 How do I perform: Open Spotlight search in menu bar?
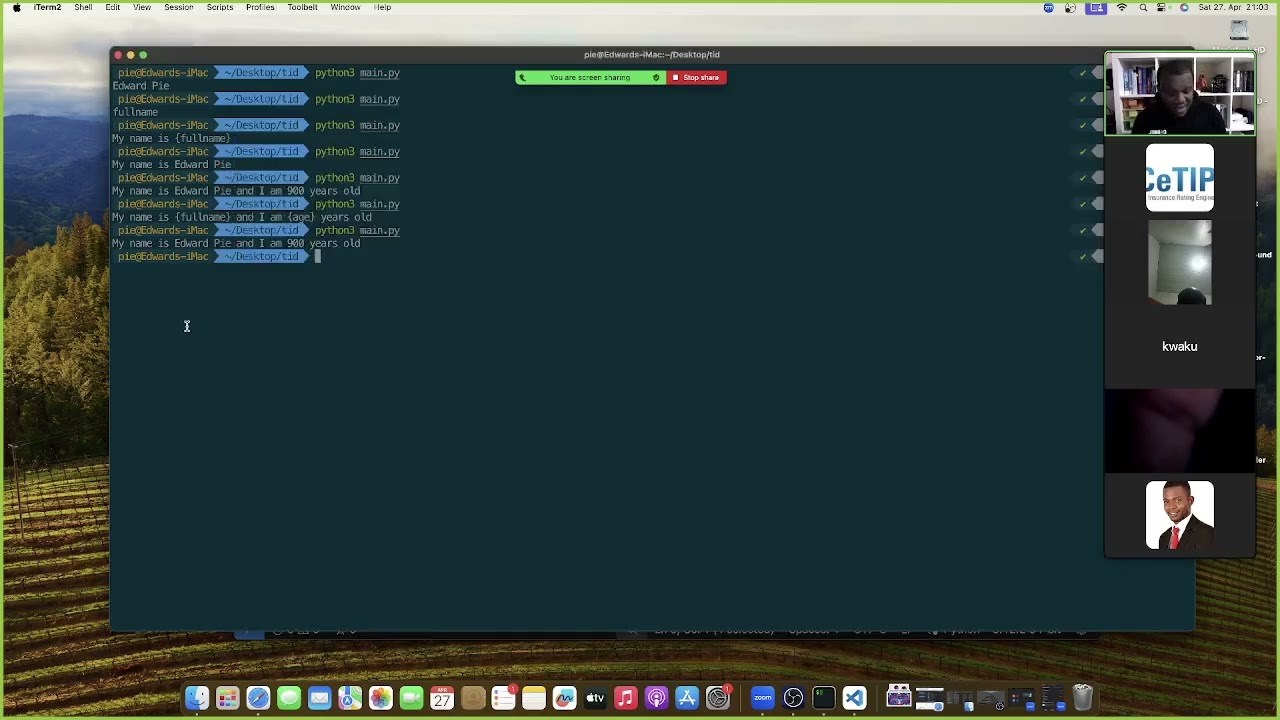click(1143, 7)
